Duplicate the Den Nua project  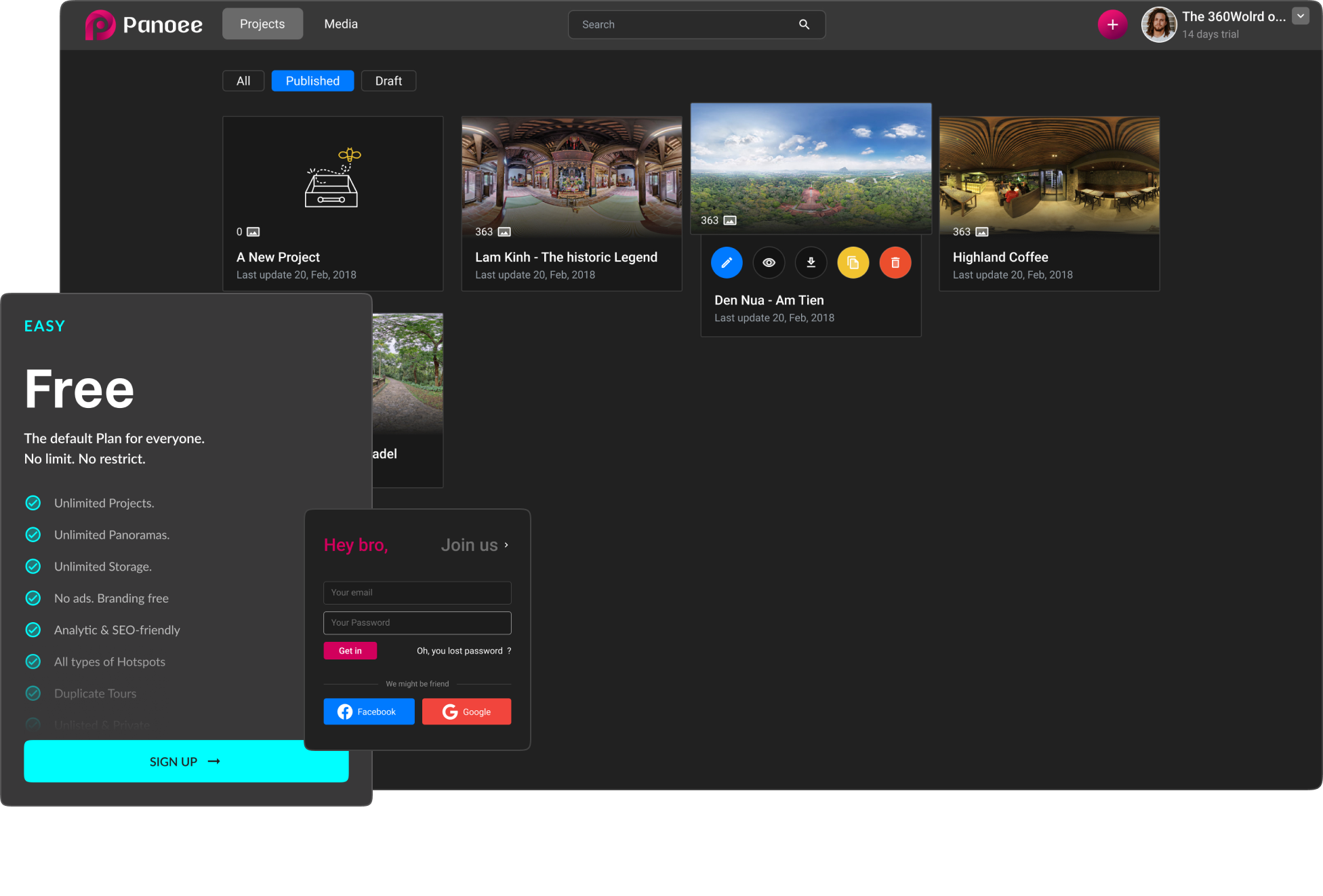pos(853,262)
